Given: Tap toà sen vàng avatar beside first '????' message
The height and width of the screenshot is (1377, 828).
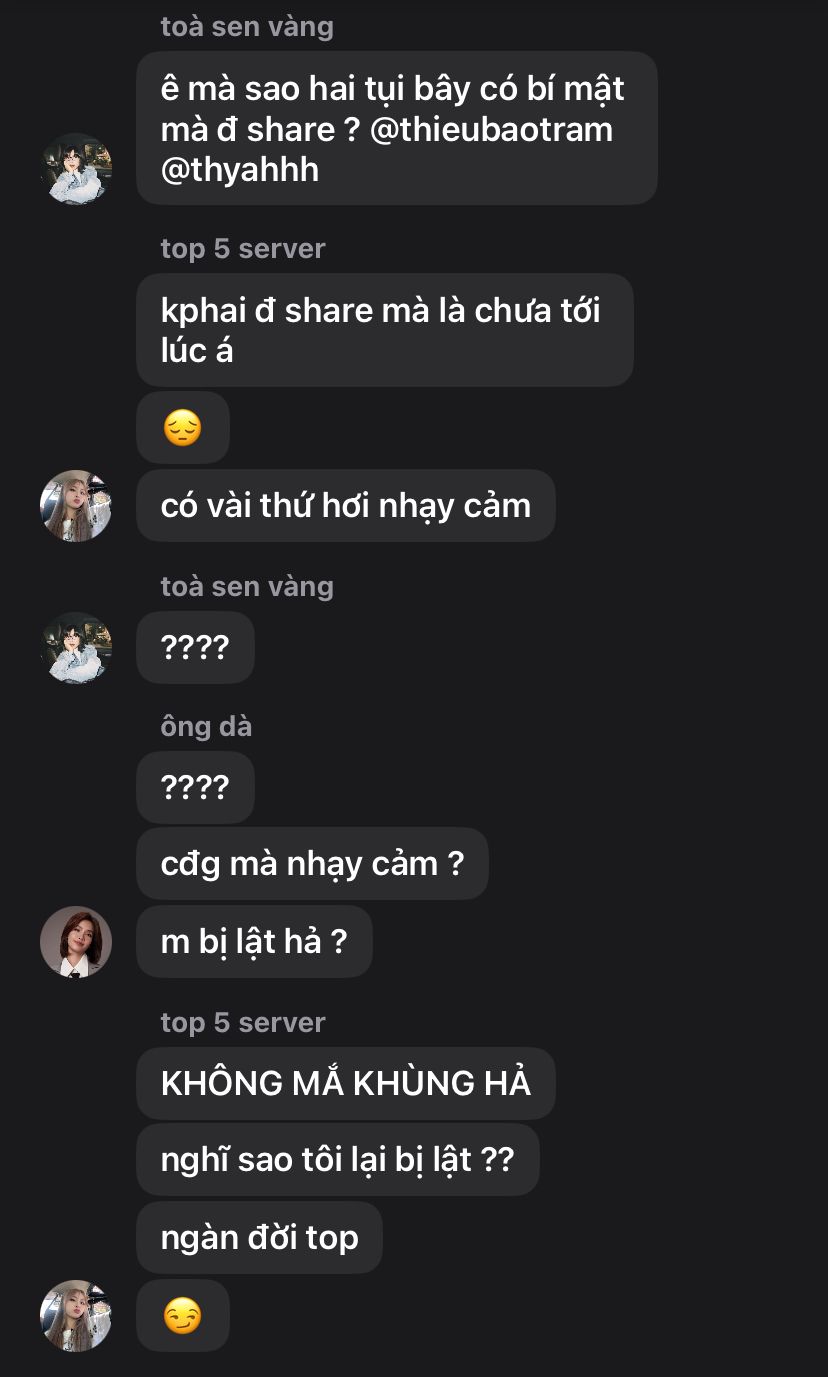Looking at the screenshot, I should (76, 648).
